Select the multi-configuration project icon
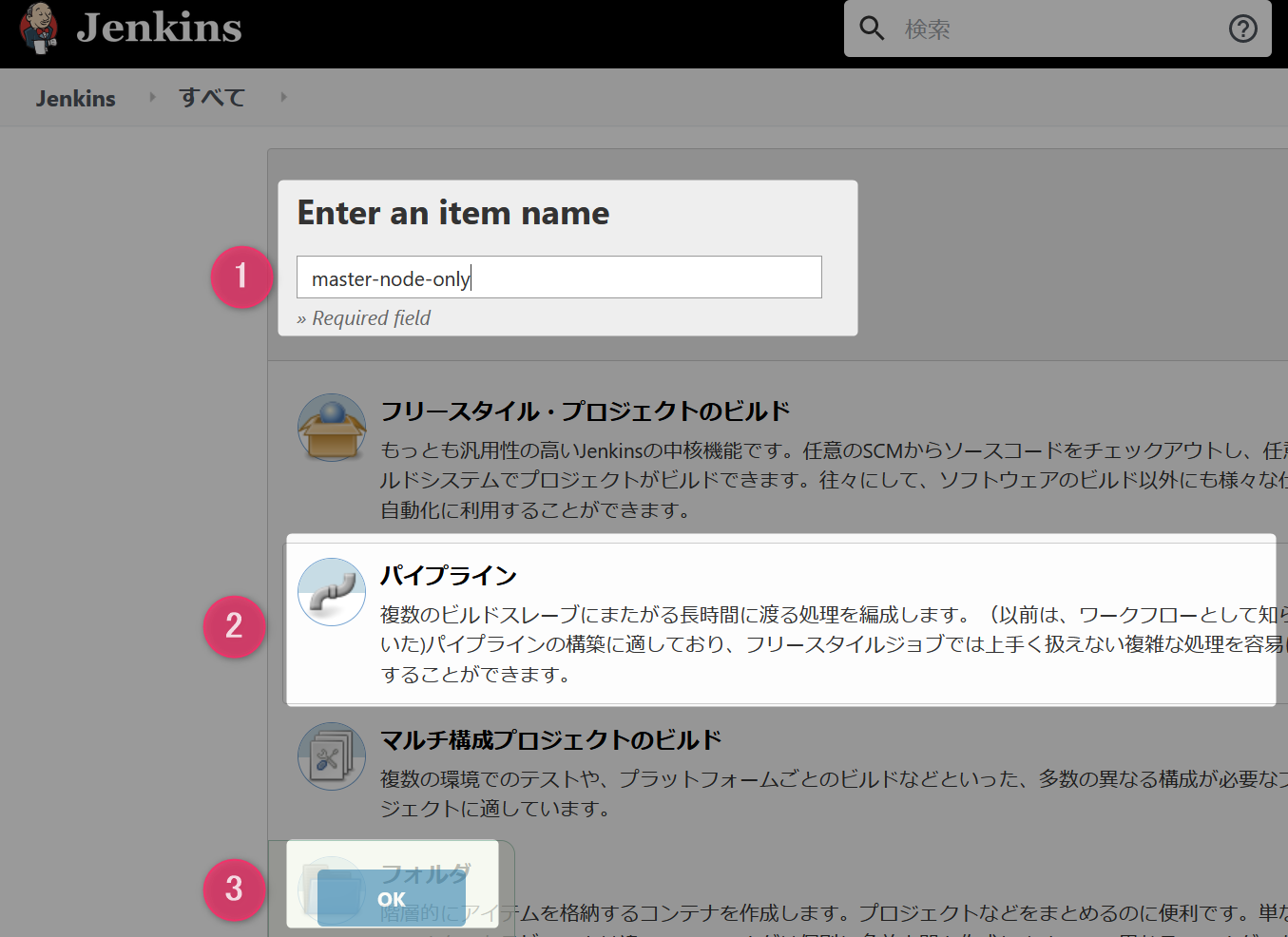Image resolution: width=1288 pixels, height=937 pixels. pyautogui.click(x=332, y=756)
